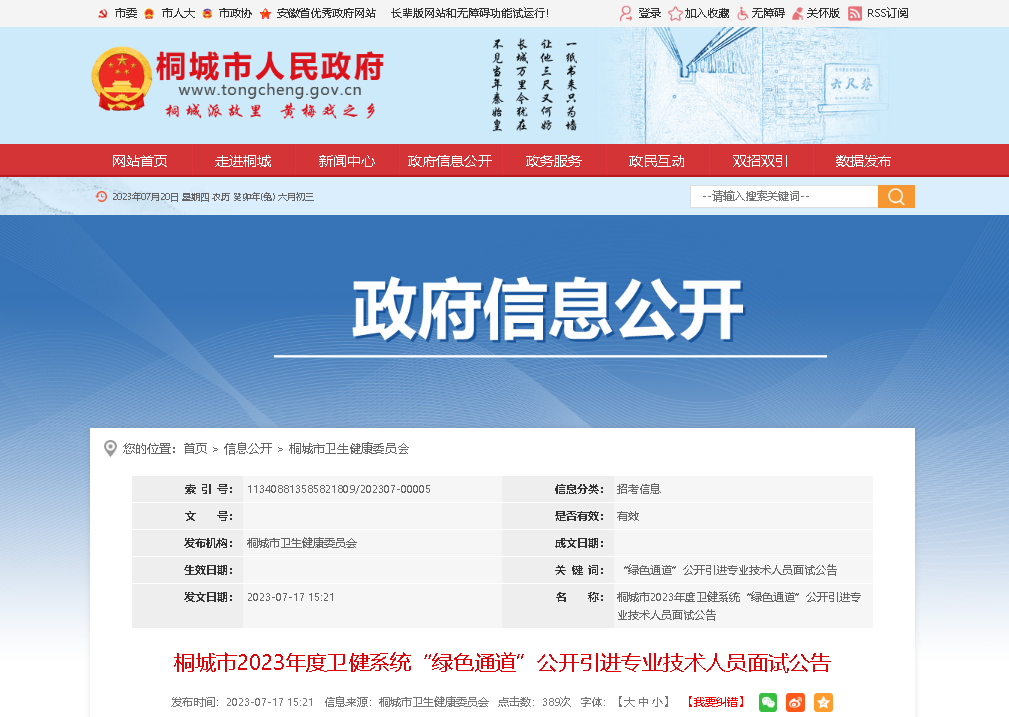Click the 桐城市卫生健康委员会 breadcrumb link
This screenshot has height=717, width=1009.
point(349,449)
